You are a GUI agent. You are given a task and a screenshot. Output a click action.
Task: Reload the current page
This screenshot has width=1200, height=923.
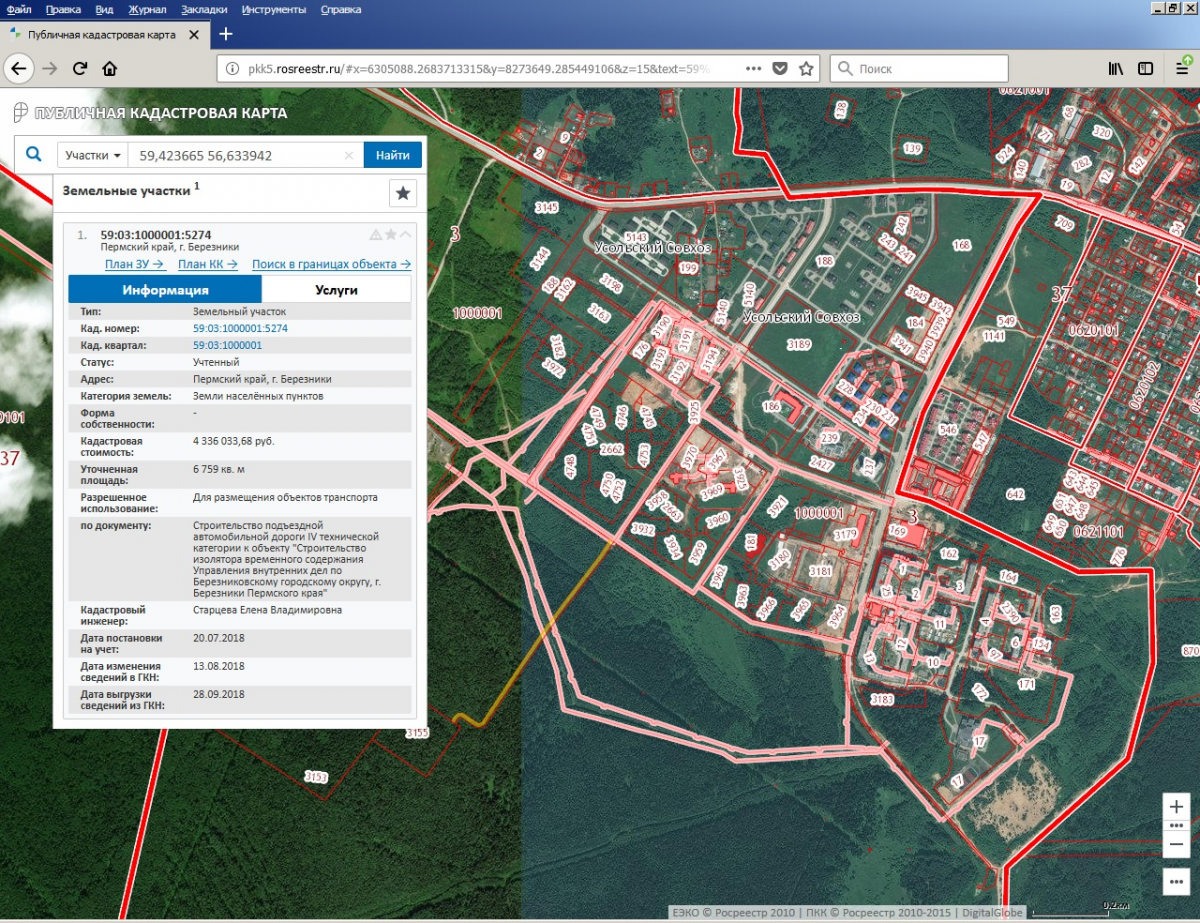[80, 69]
